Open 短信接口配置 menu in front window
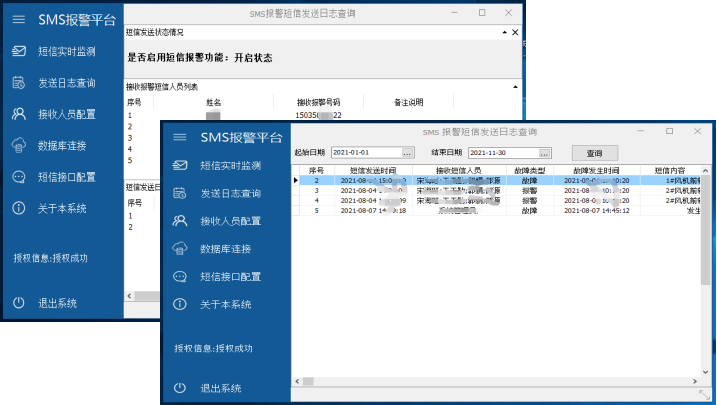The image size is (717, 405). pos(230,277)
